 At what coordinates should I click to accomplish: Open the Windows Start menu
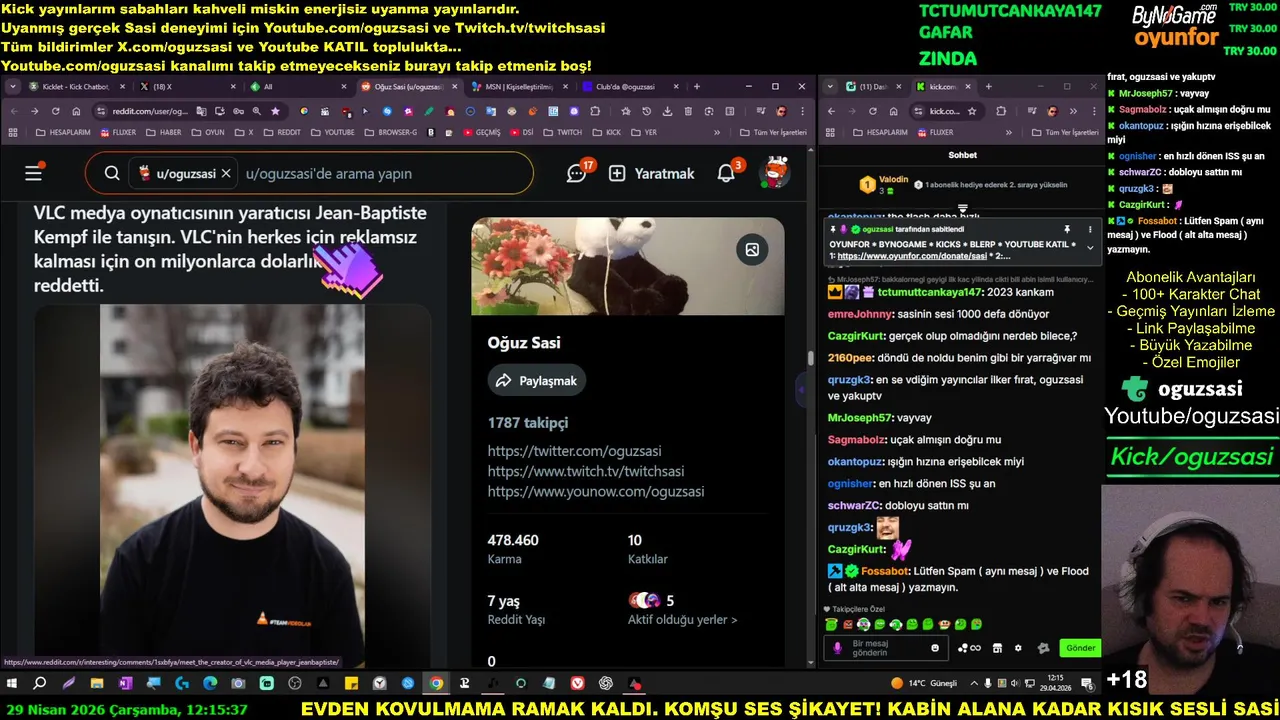(12, 684)
